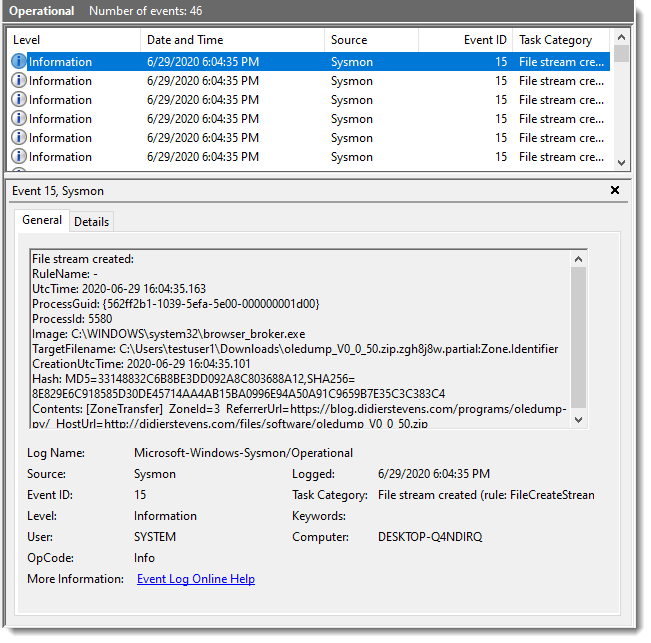The image size is (651, 643).
Task: Click the OpCode value Info
Action: click(144, 557)
